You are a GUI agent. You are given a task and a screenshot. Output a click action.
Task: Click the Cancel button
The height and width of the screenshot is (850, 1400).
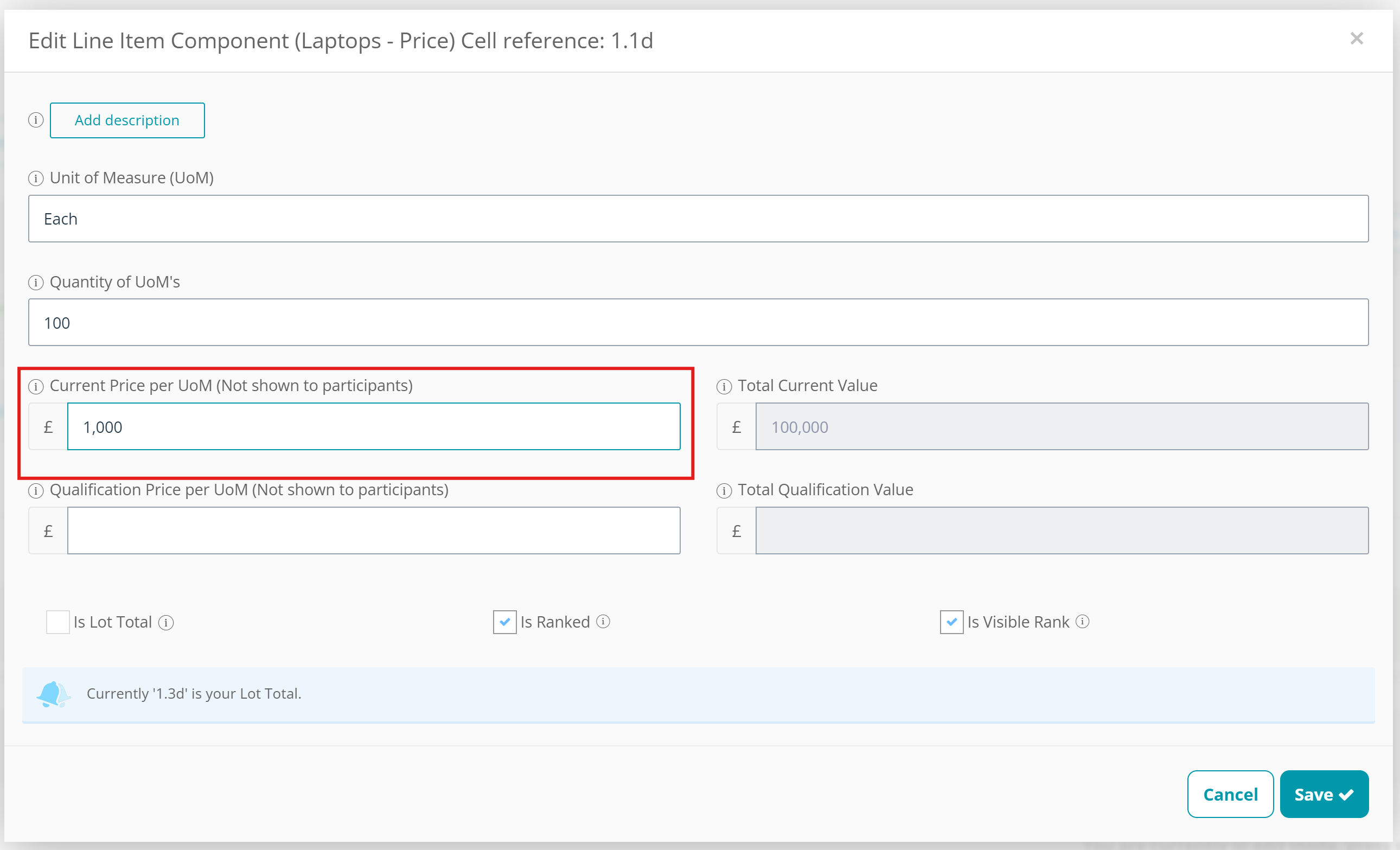[1230, 794]
